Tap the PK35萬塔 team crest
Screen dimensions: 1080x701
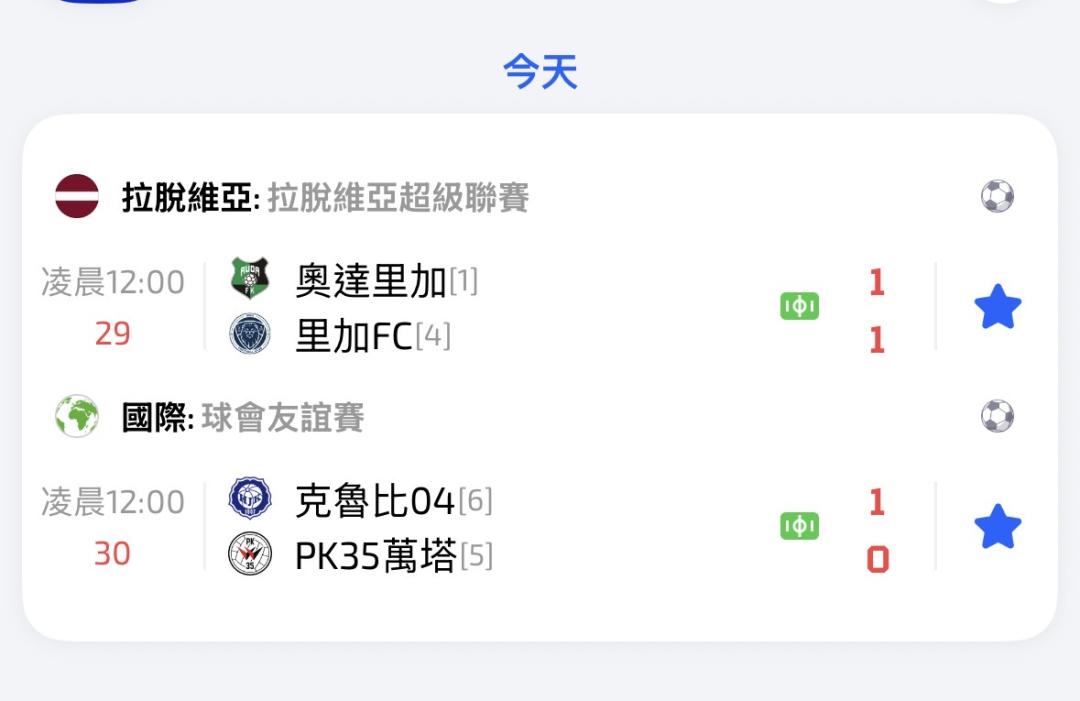[x=249, y=554]
